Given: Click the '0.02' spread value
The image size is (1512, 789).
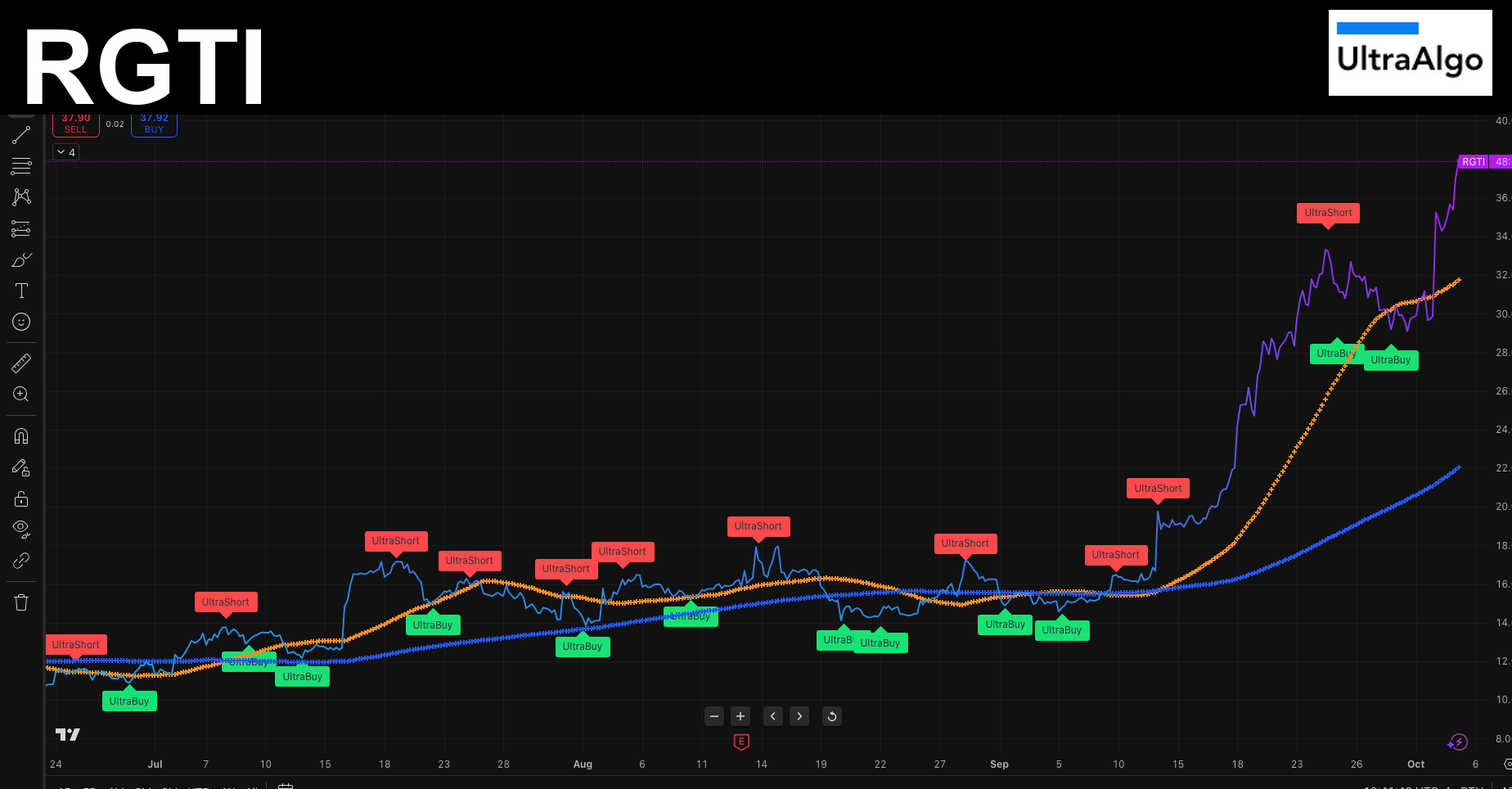Looking at the screenshot, I should pos(115,124).
